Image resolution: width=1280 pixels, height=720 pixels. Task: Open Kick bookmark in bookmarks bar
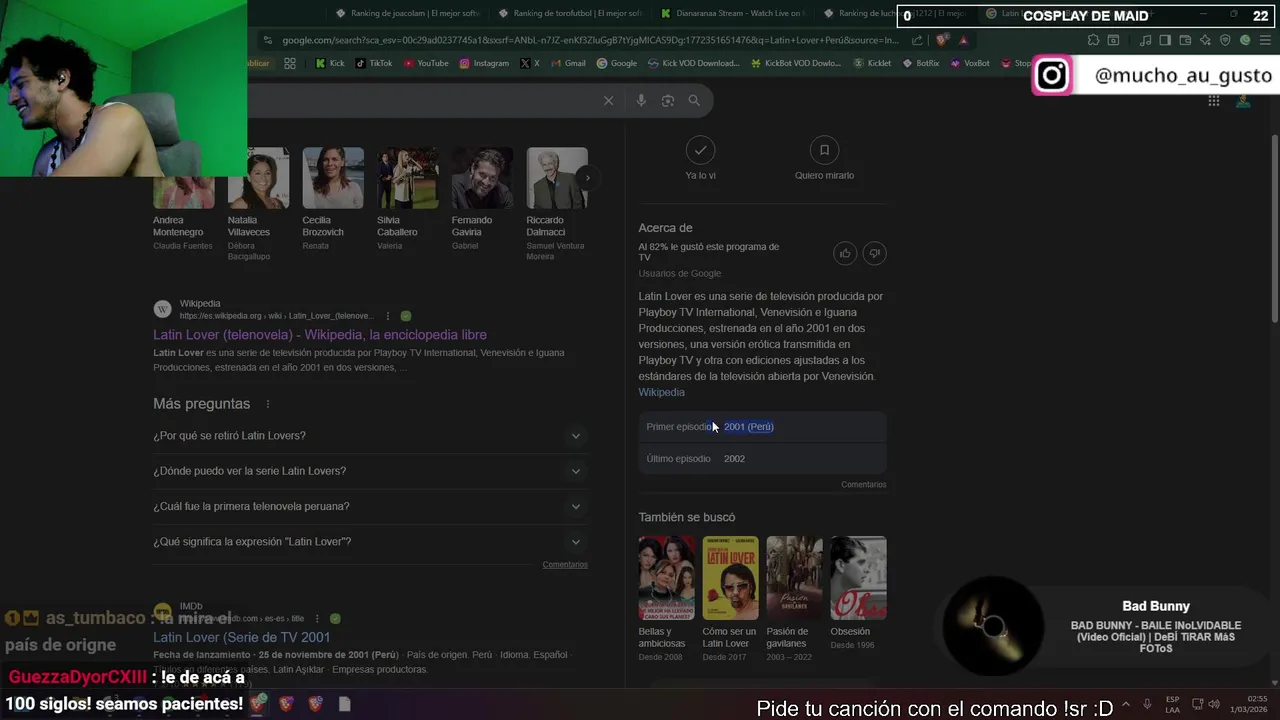point(329,63)
